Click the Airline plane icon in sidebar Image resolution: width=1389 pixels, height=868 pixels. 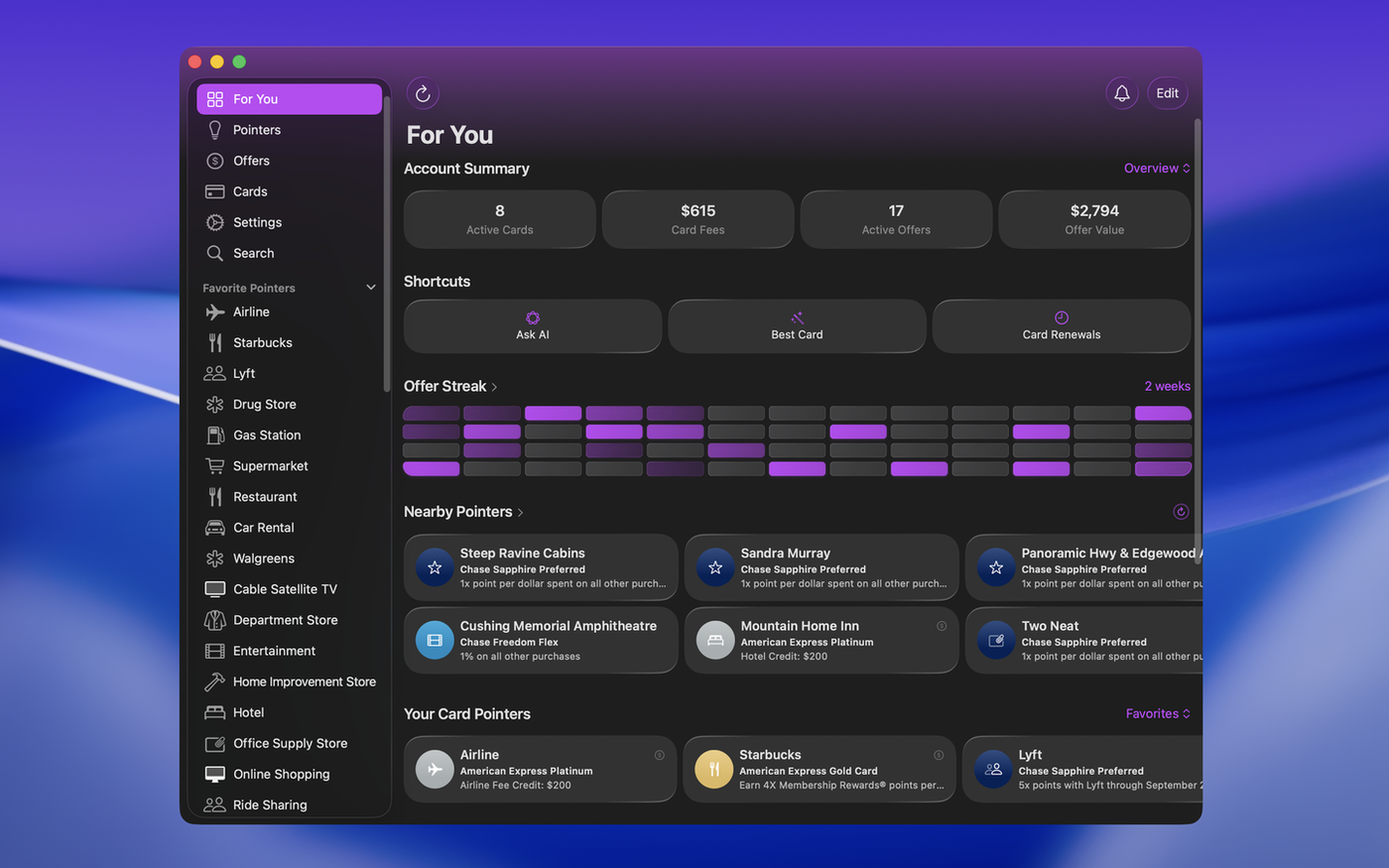pyautogui.click(x=215, y=312)
